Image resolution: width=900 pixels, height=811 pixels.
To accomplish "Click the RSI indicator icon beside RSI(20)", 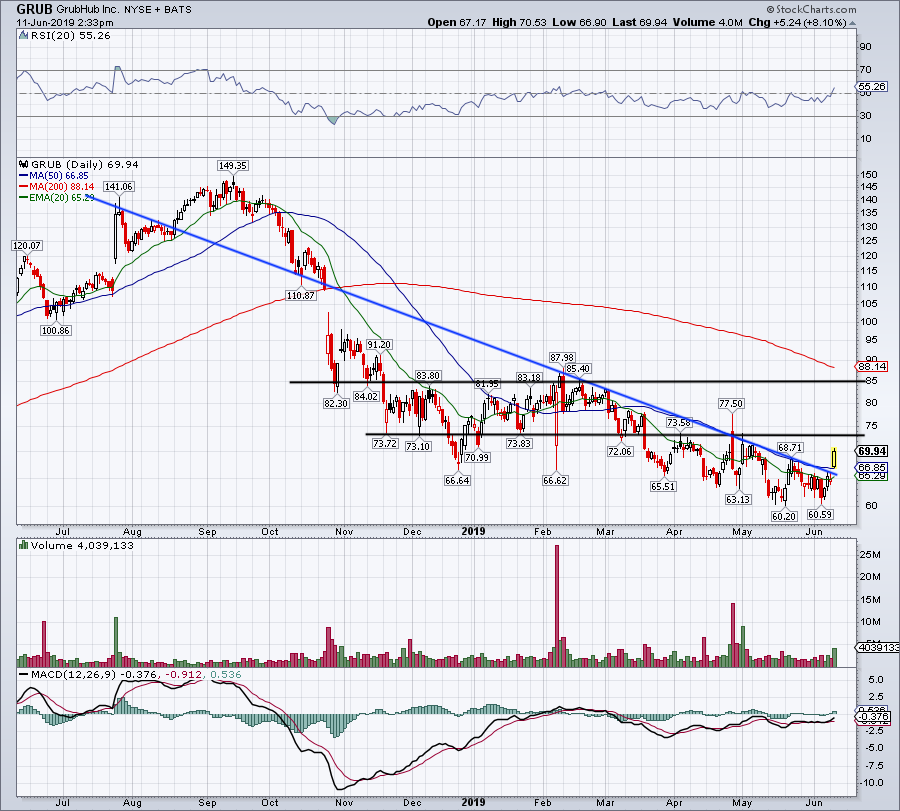I will pos(24,36).
